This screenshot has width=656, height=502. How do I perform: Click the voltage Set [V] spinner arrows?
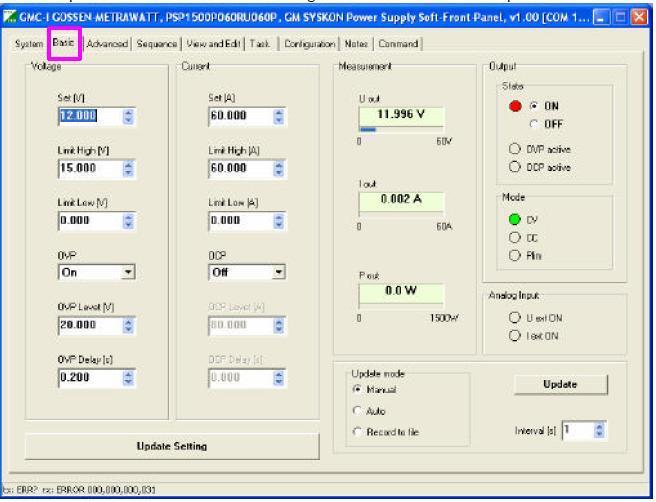click(x=128, y=116)
